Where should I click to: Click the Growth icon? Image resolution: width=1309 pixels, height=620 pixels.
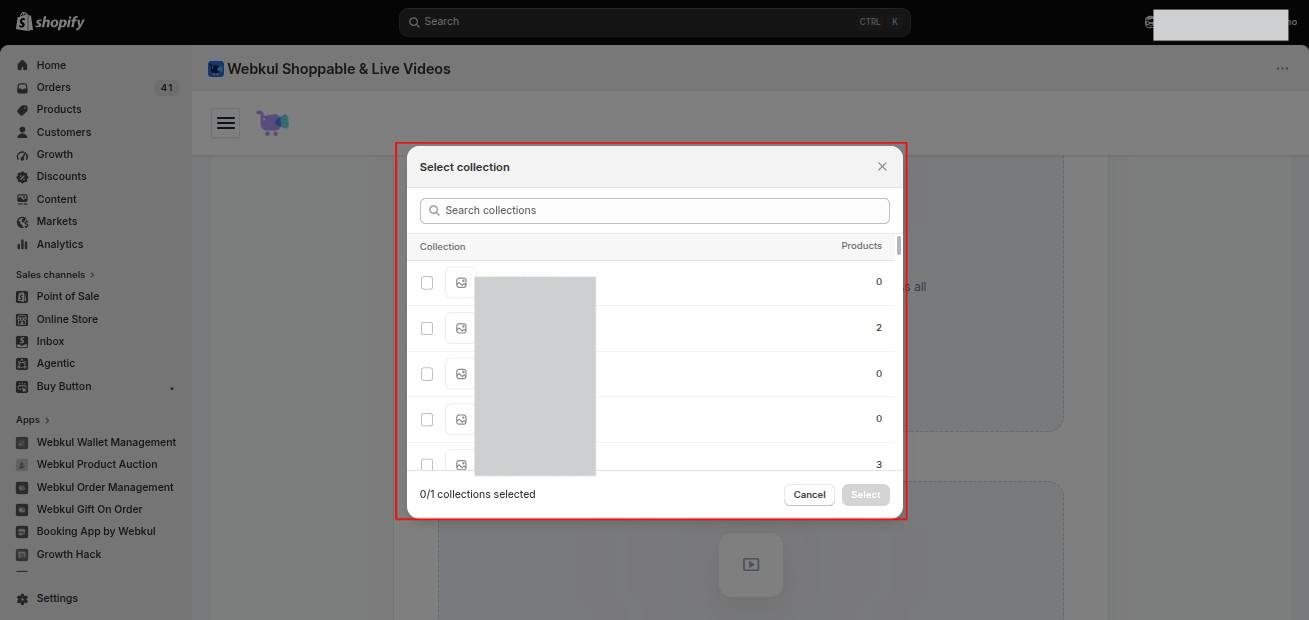pyautogui.click(x=23, y=154)
